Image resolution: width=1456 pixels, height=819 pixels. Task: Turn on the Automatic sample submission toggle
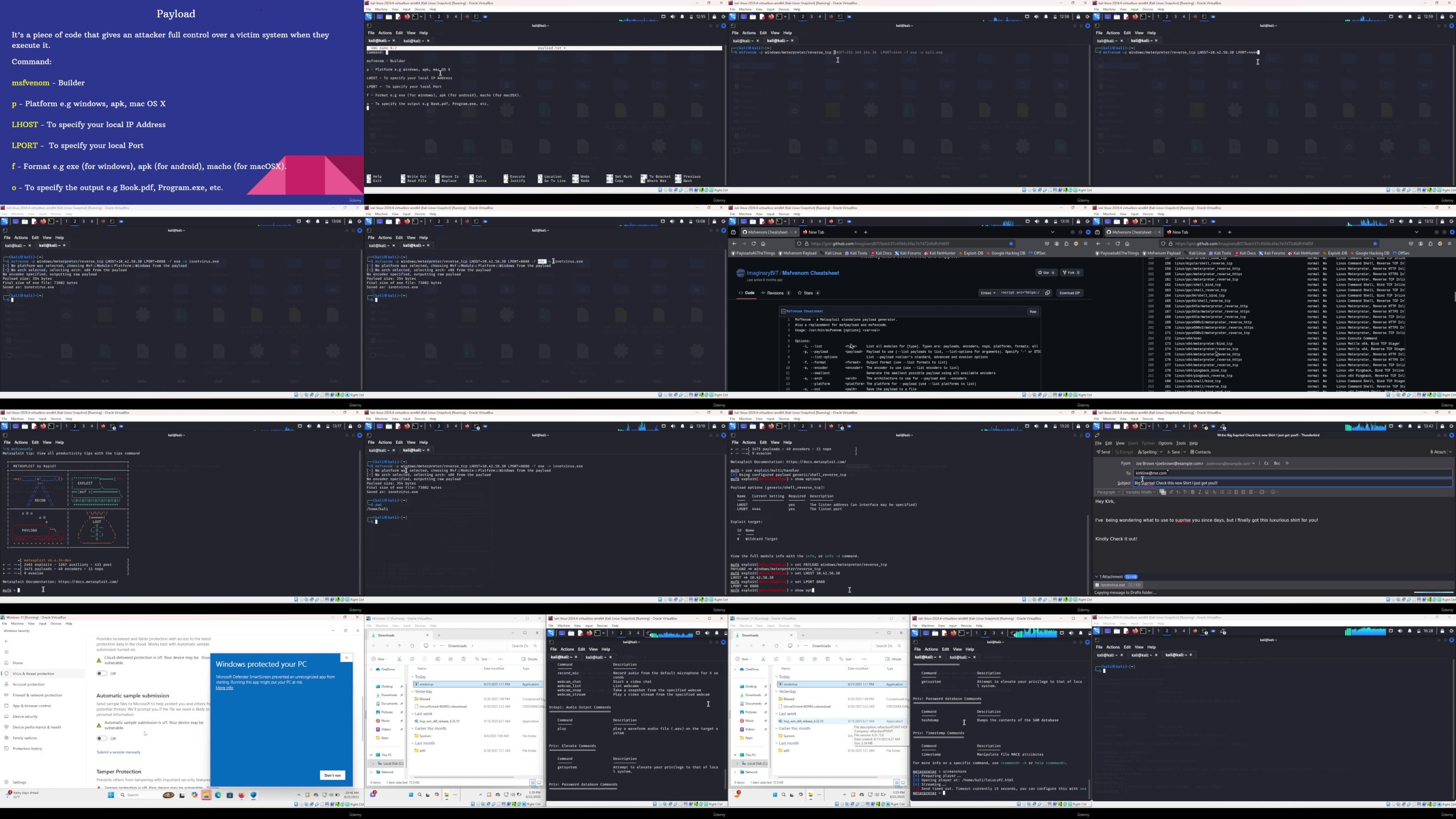[x=102, y=739]
